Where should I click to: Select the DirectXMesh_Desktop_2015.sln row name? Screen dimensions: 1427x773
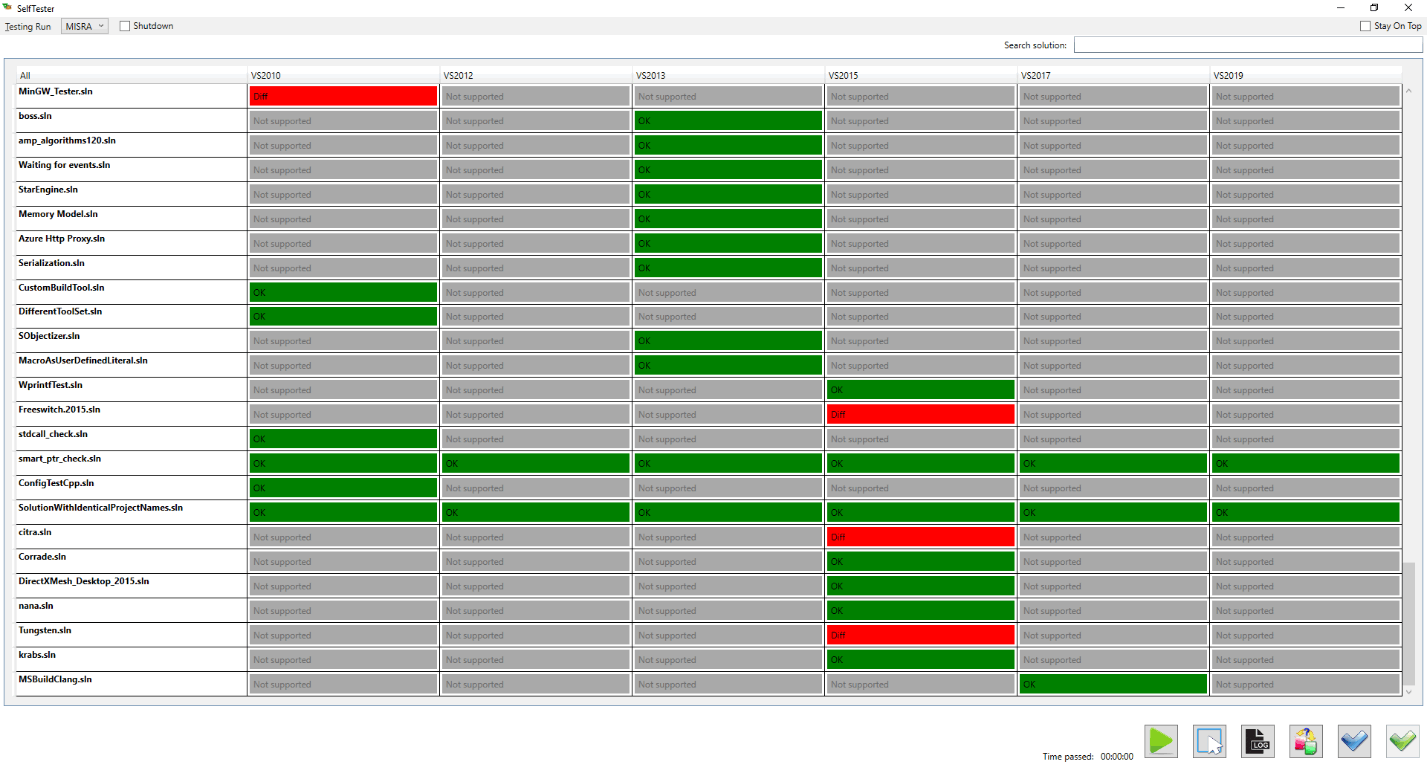pyautogui.click(x=84, y=581)
